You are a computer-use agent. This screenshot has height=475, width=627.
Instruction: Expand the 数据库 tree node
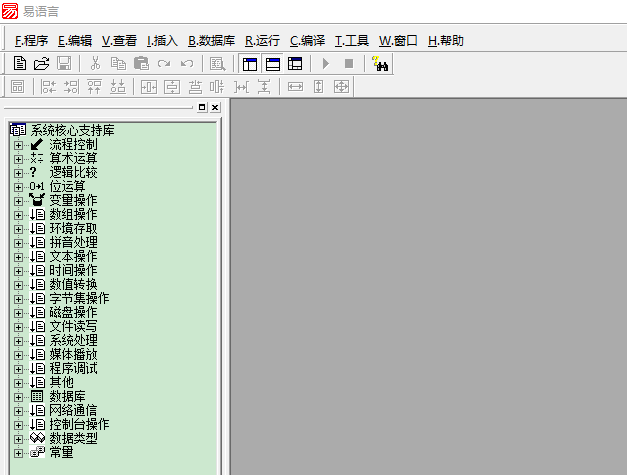(x=18, y=397)
